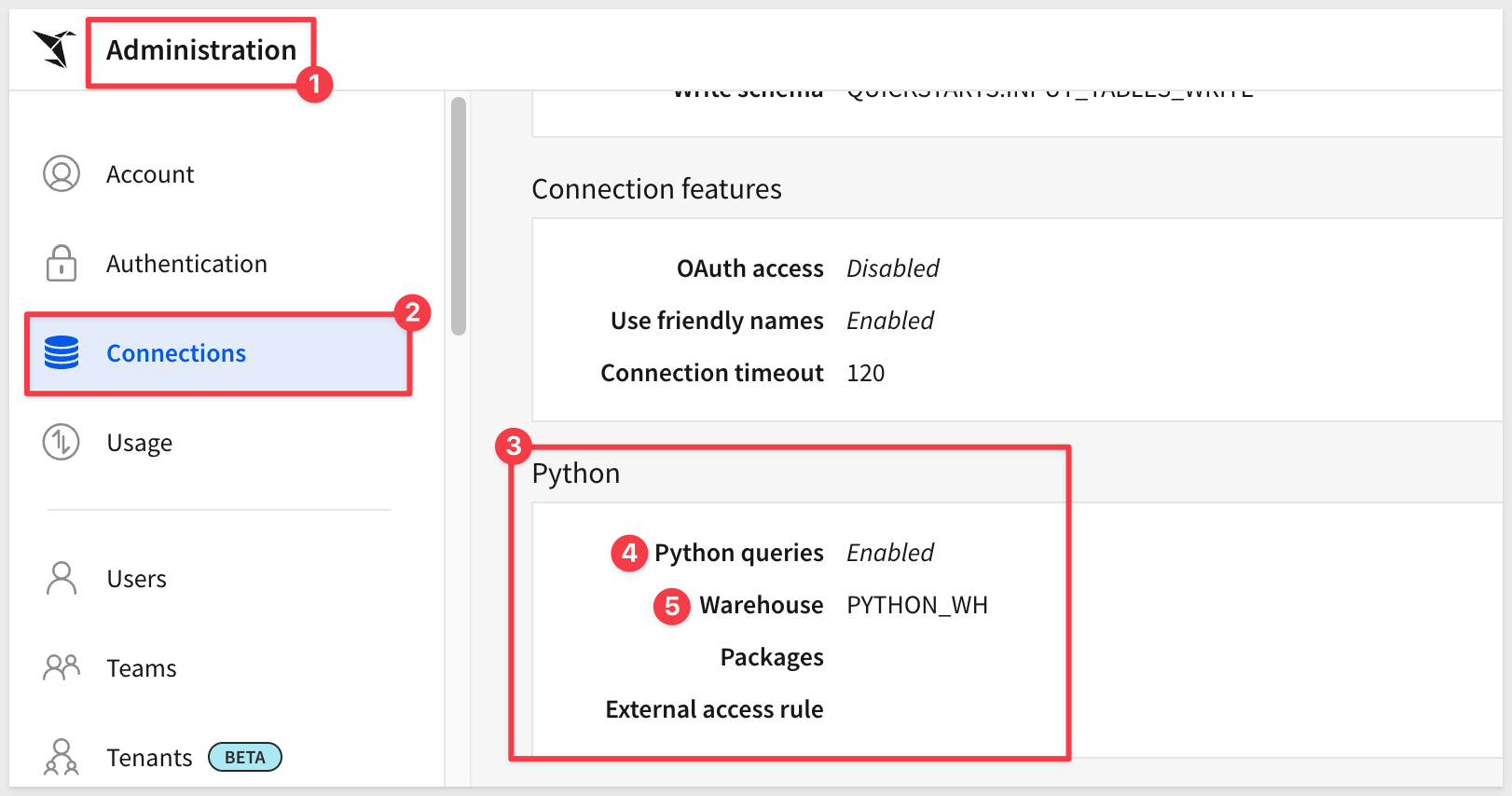
Task: Go to Authentication in sidebar
Action: click(x=186, y=264)
